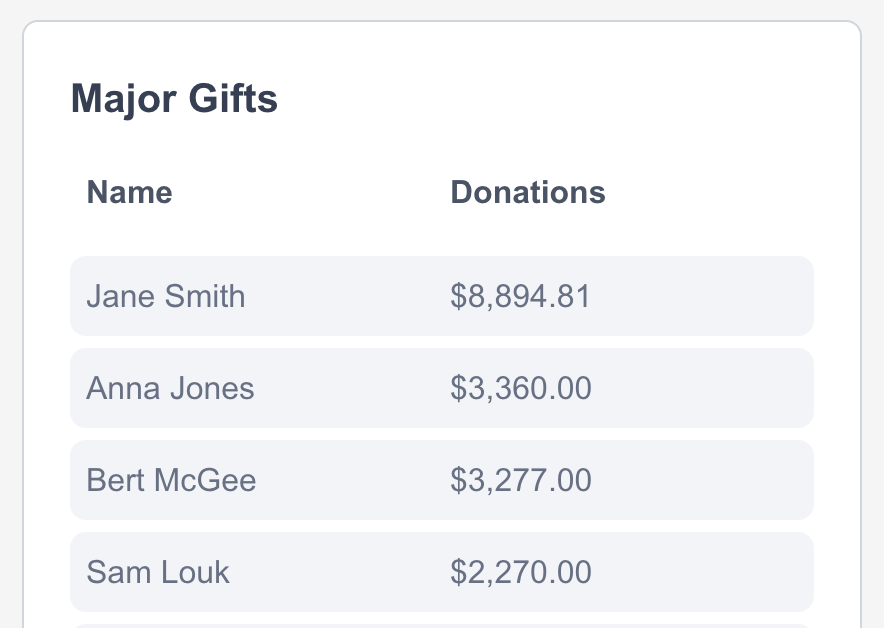Click empty row space right of $3,277.00

pos(710,480)
